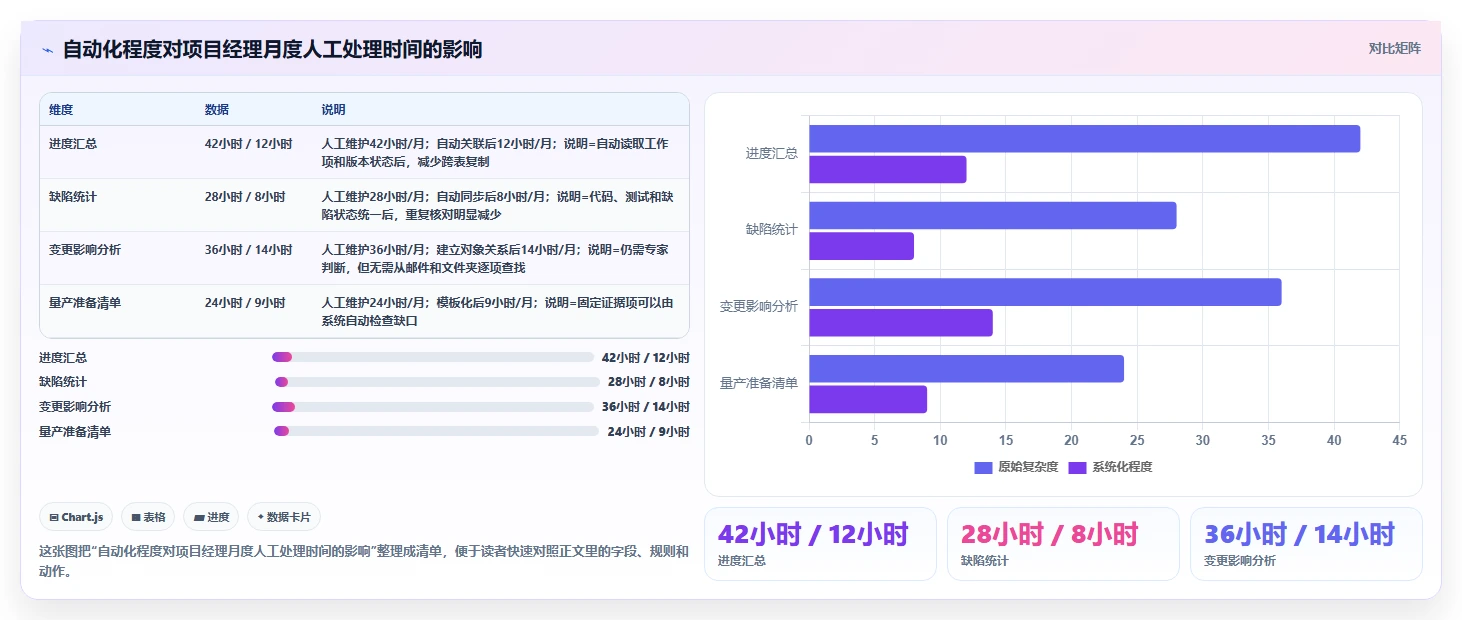1462x620 pixels.
Task: Click the 变更影响分析 progress bar
Action: [x=432, y=407]
